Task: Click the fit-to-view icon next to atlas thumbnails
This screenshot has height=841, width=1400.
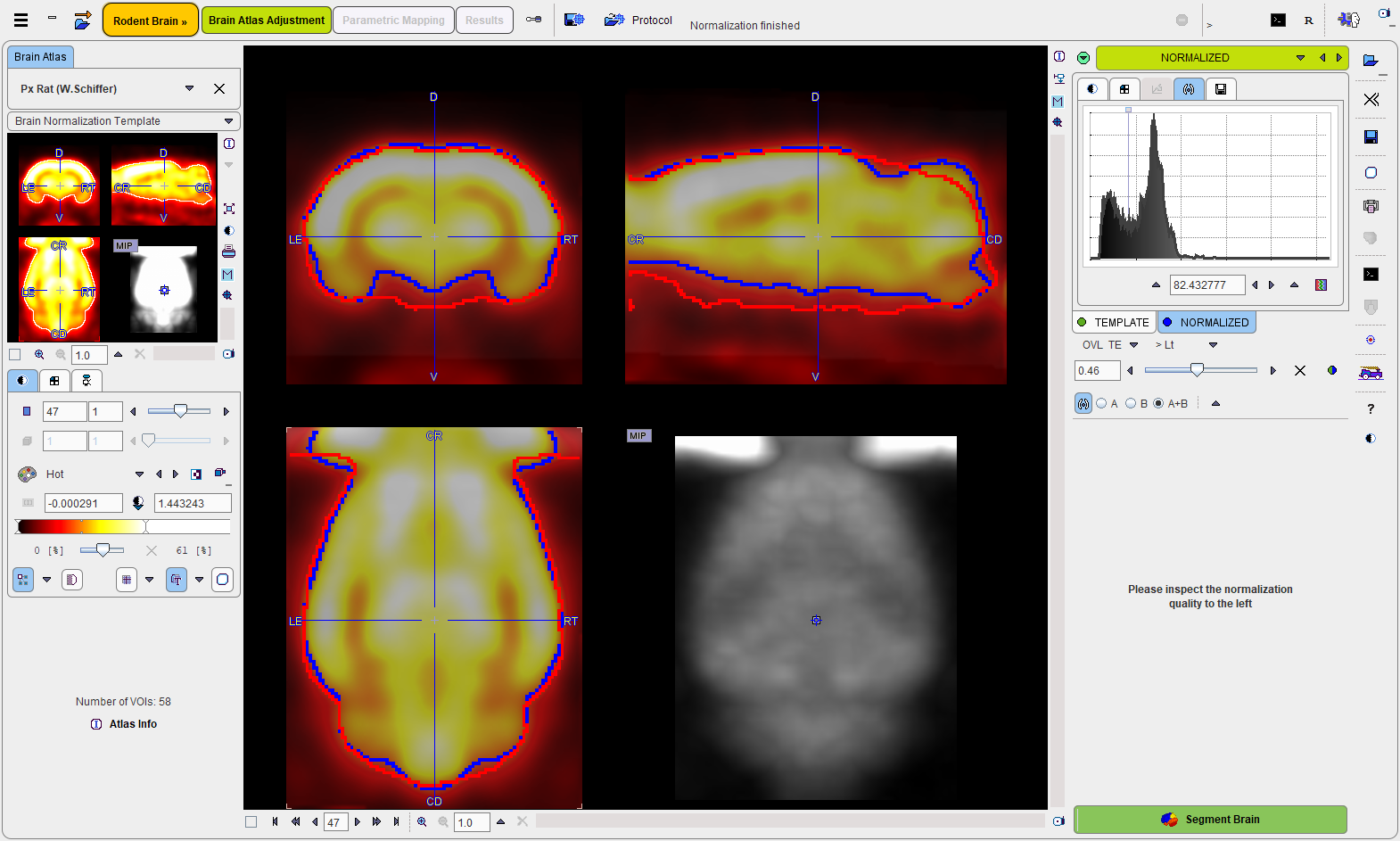Action: pyautogui.click(x=229, y=208)
